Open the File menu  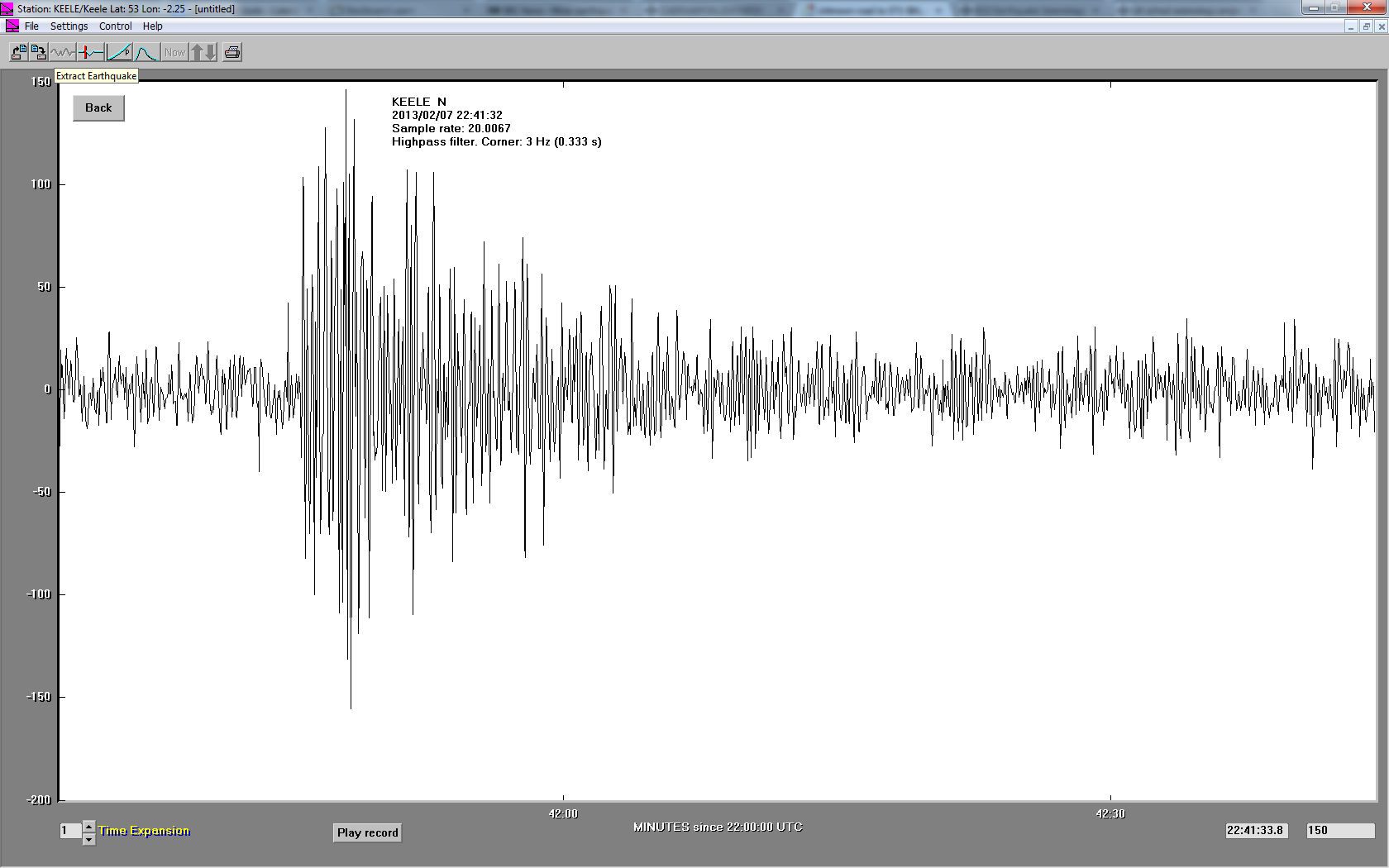coord(31,26)
